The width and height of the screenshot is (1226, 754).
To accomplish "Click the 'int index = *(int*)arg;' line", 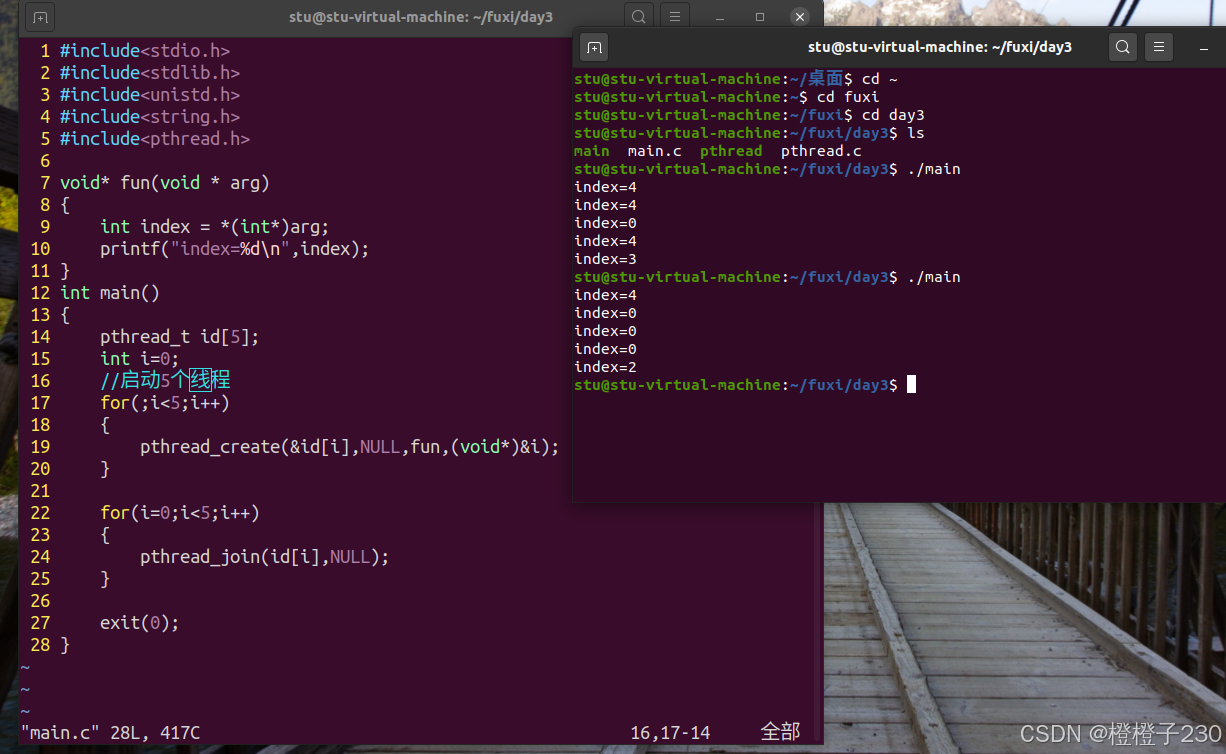I will [x=215, y=226].
